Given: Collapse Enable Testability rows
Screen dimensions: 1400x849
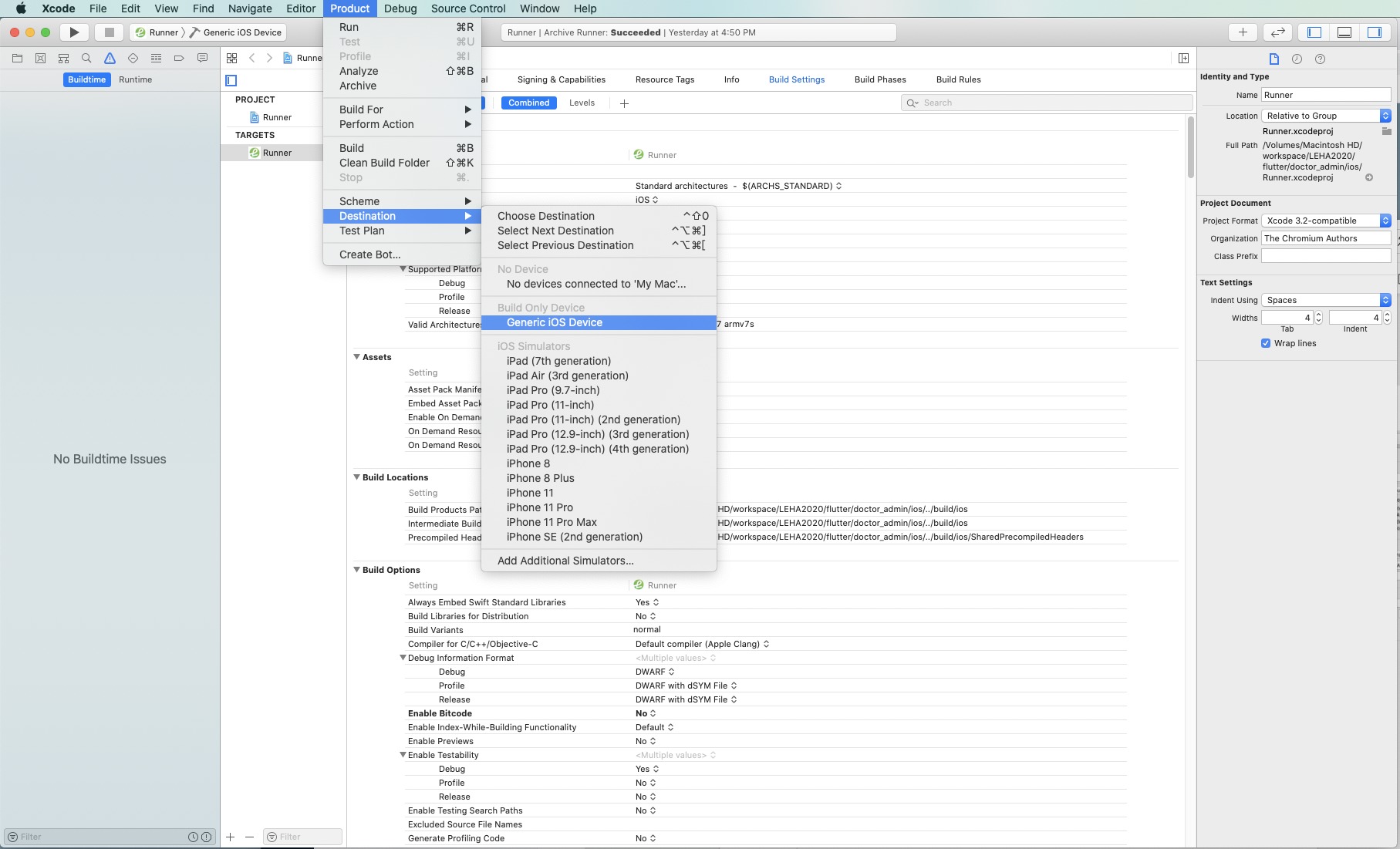Looking at the screenshot, I should pos(403,755).
